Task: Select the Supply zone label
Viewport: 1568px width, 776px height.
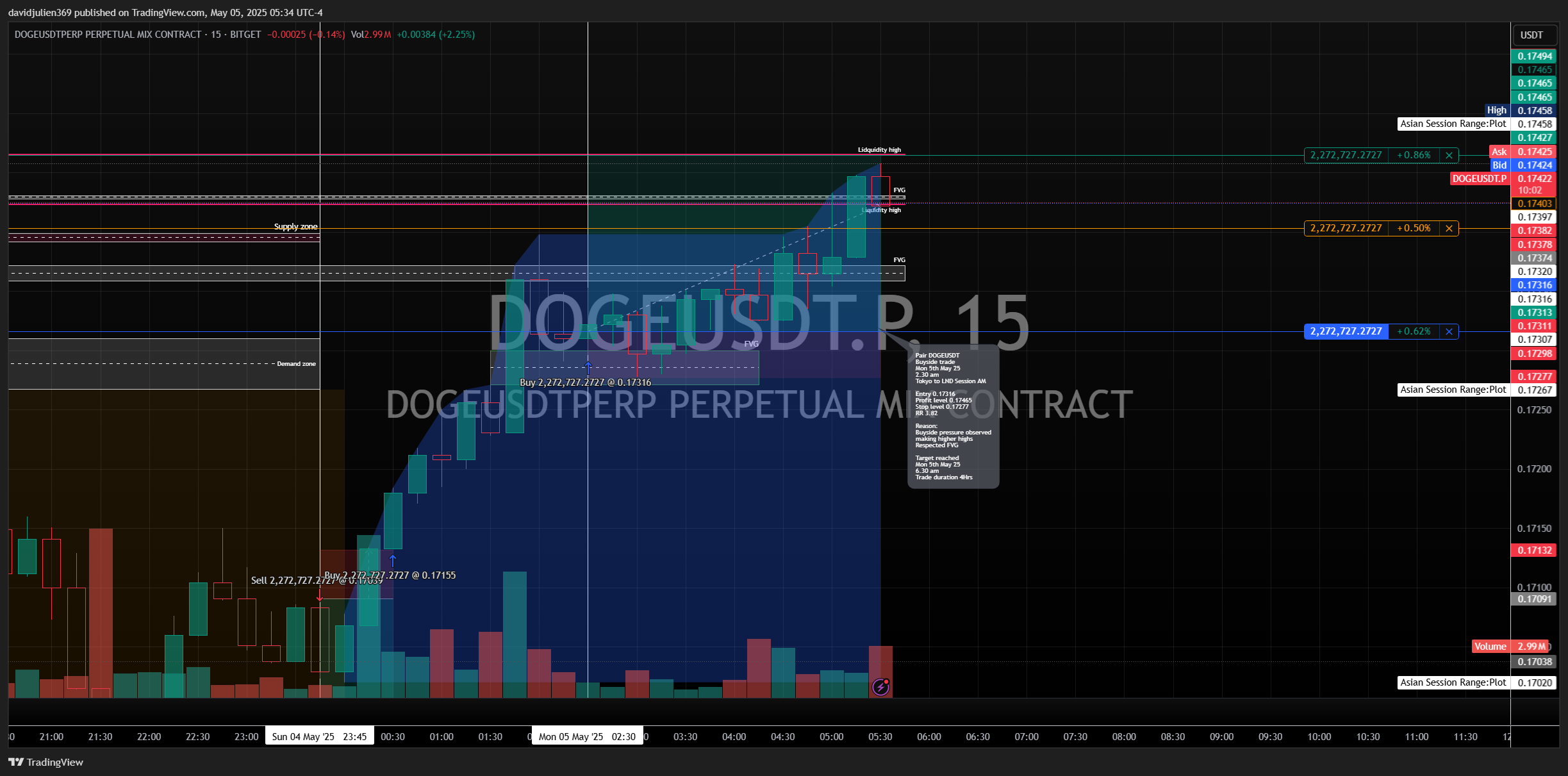Action: [295, 226]
